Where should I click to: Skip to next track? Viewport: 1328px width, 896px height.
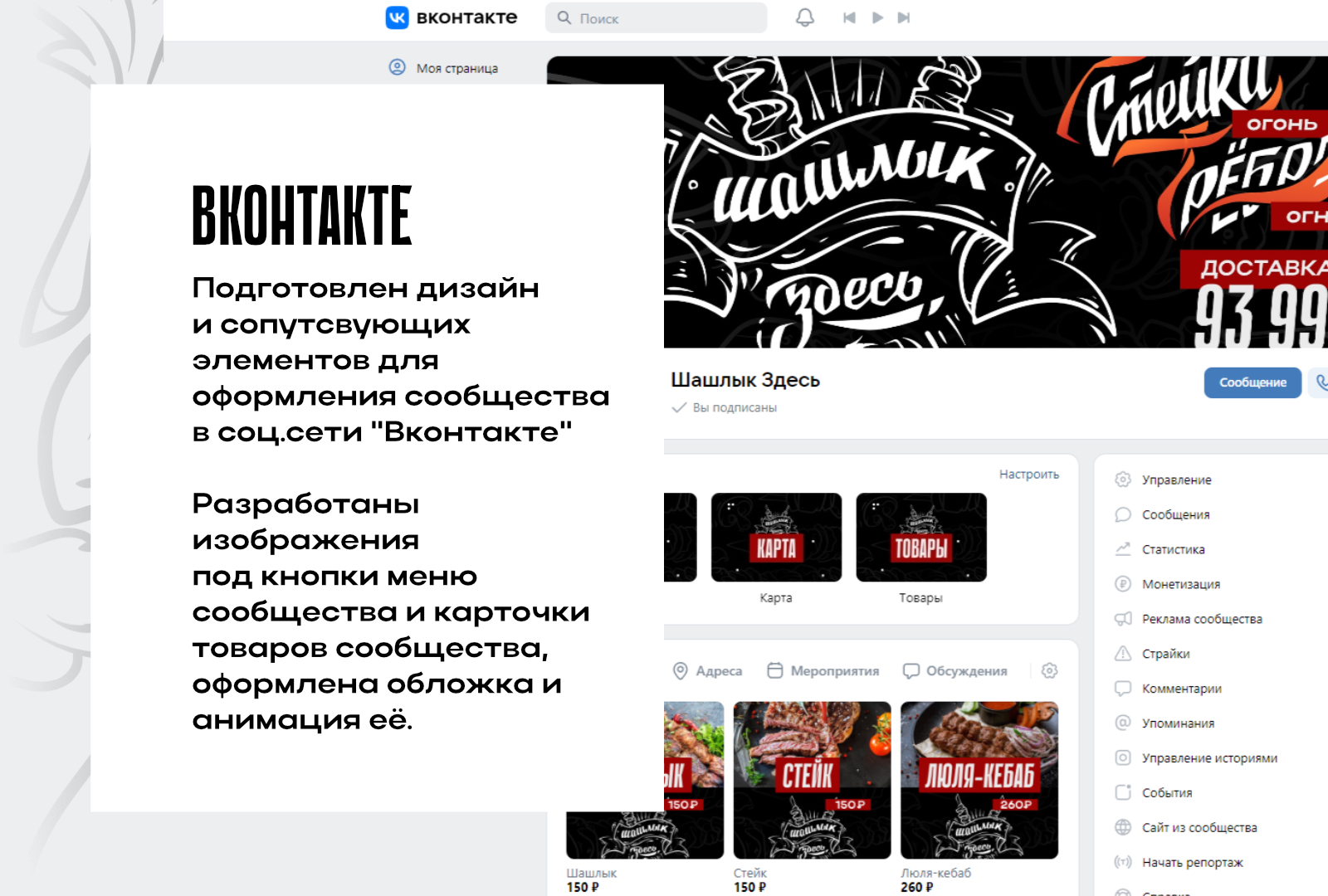pos(904,17)
